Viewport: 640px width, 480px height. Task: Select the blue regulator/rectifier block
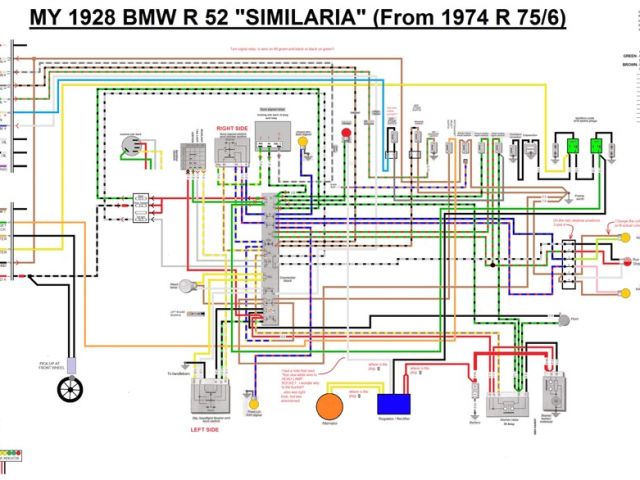394,404
